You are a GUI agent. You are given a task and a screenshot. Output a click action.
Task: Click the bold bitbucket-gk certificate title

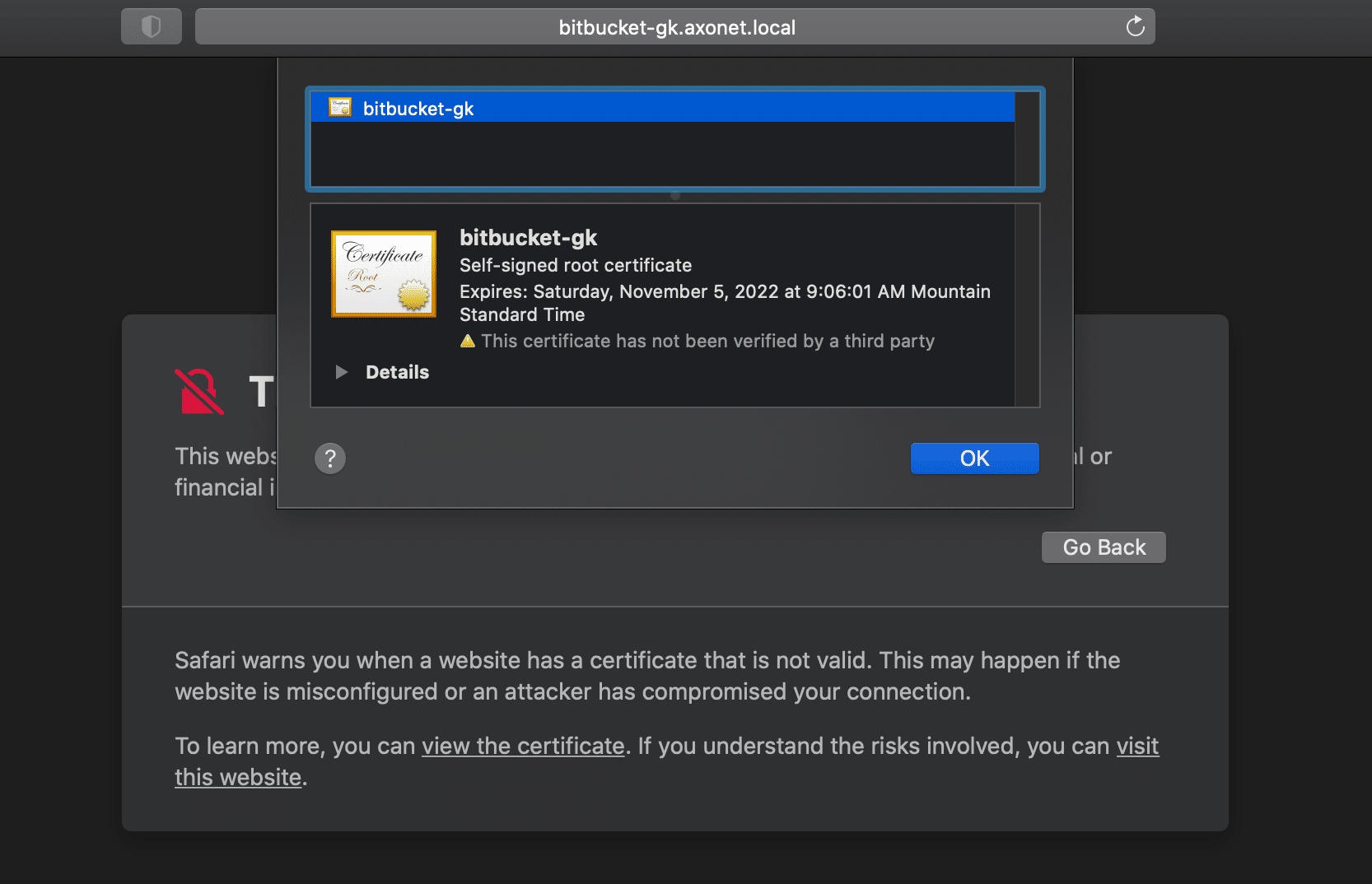point(528,238)
